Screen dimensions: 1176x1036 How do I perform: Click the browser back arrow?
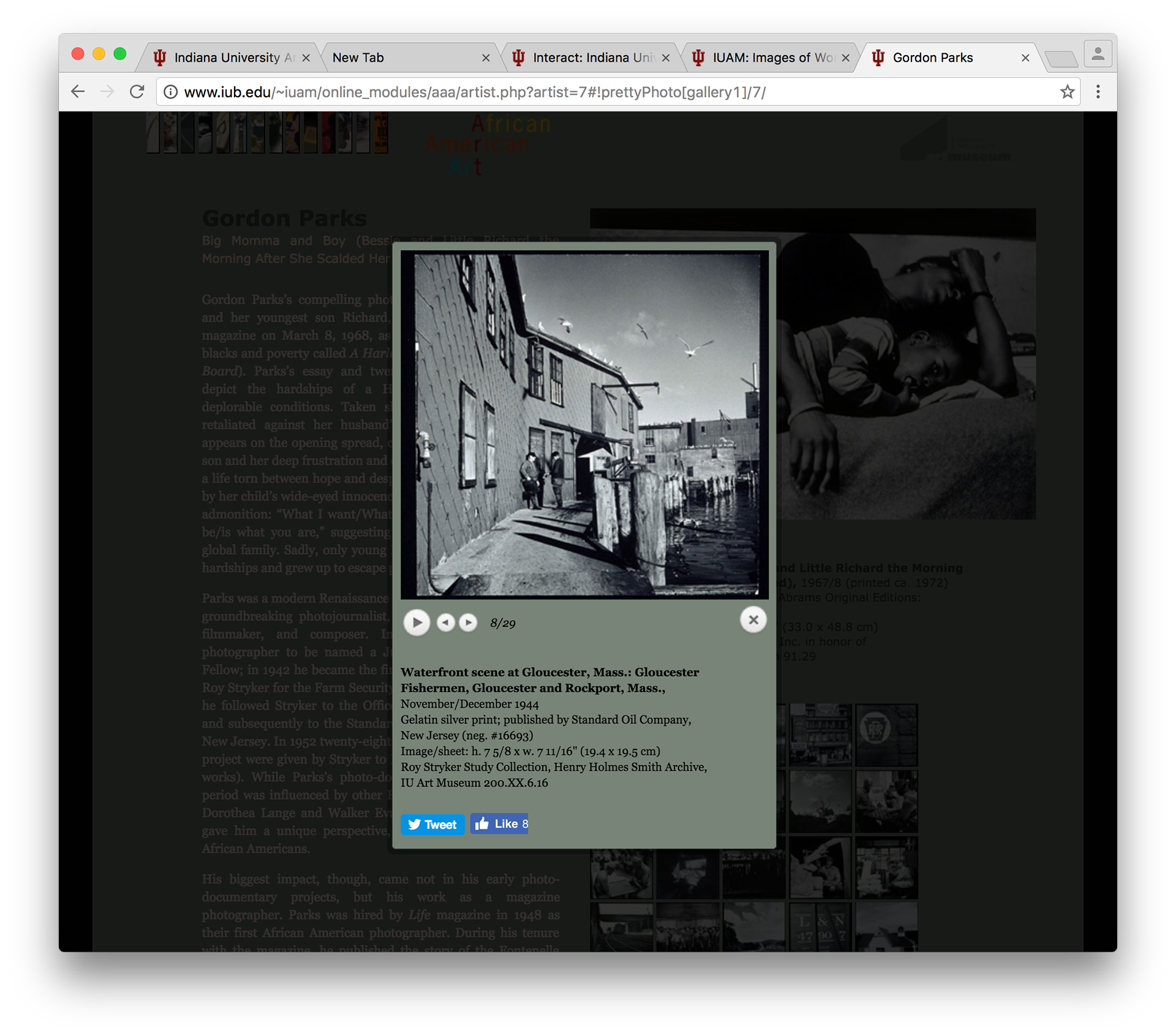click(78, 92)
